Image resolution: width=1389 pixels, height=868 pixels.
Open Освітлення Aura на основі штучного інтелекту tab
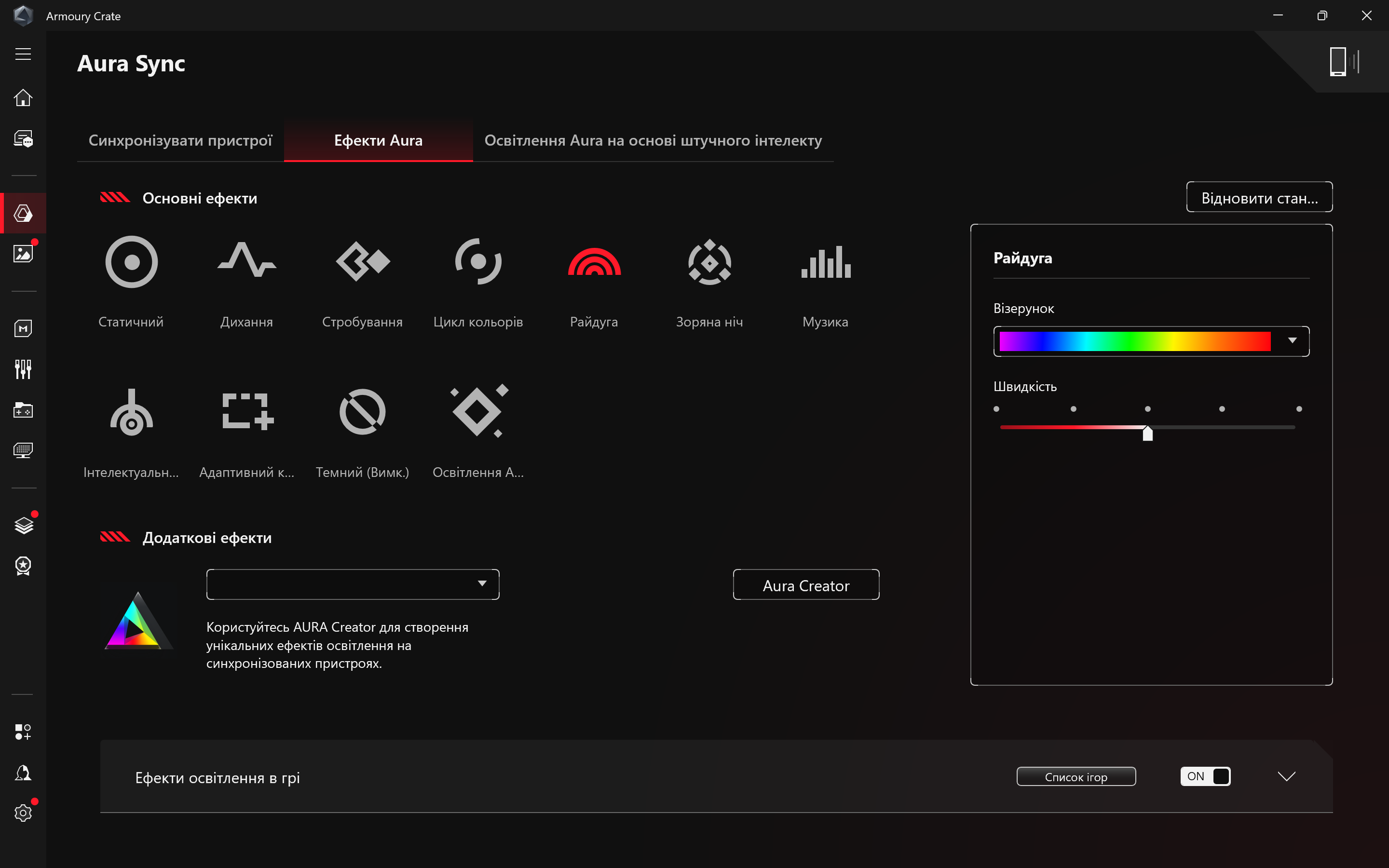653,141
